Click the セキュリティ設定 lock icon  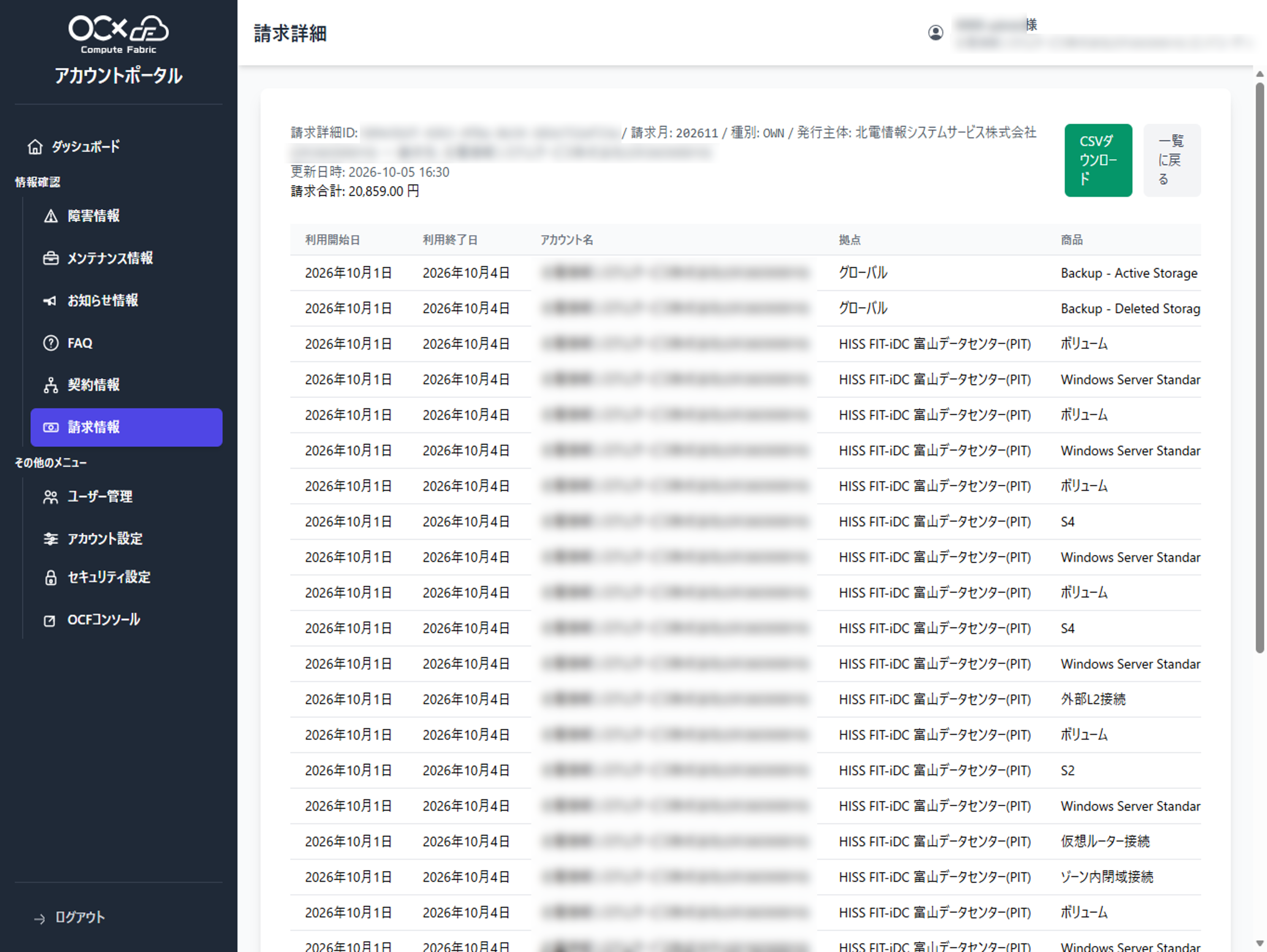50,578
